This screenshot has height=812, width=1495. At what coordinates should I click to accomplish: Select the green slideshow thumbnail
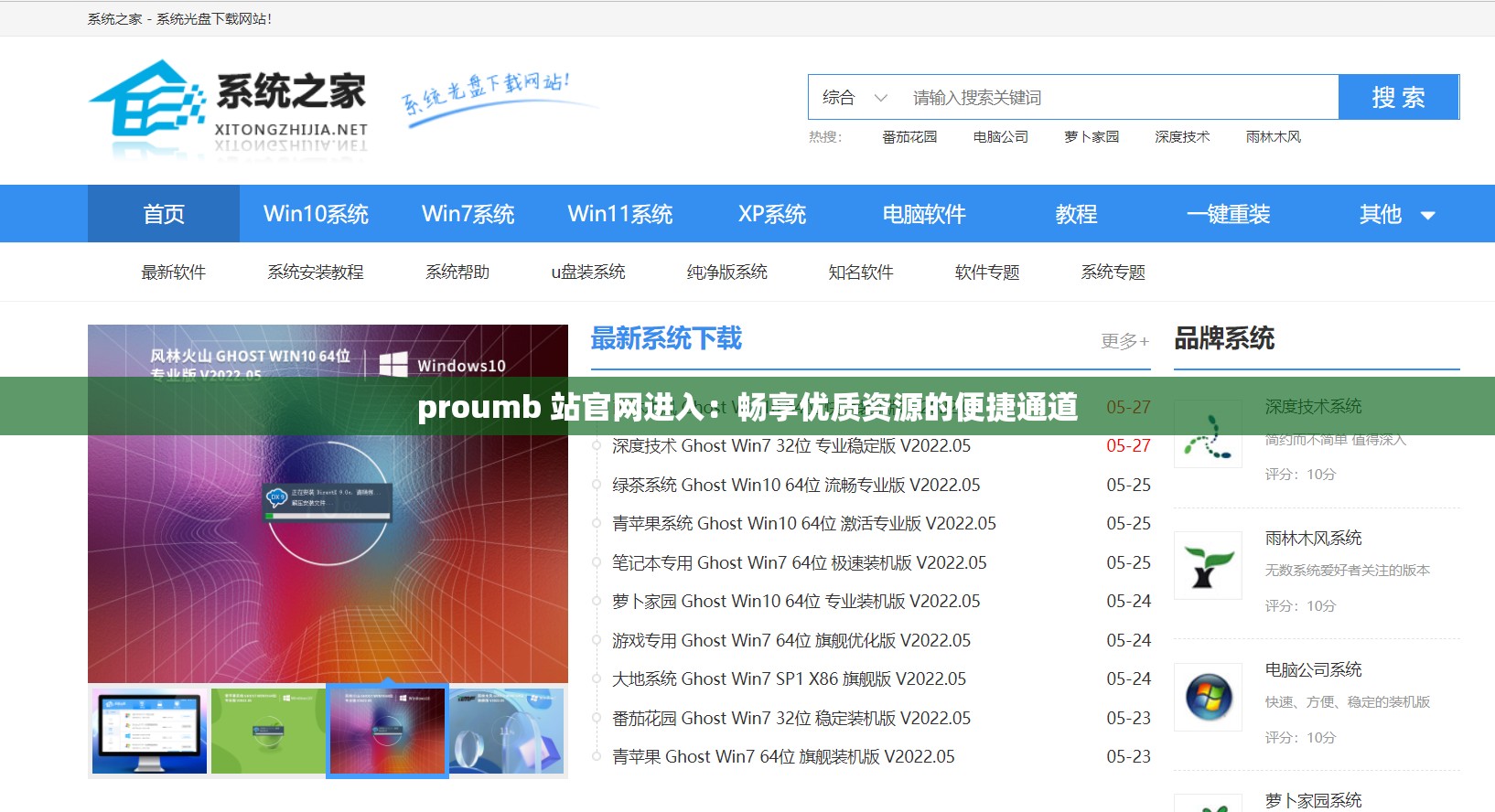(268, 732)
